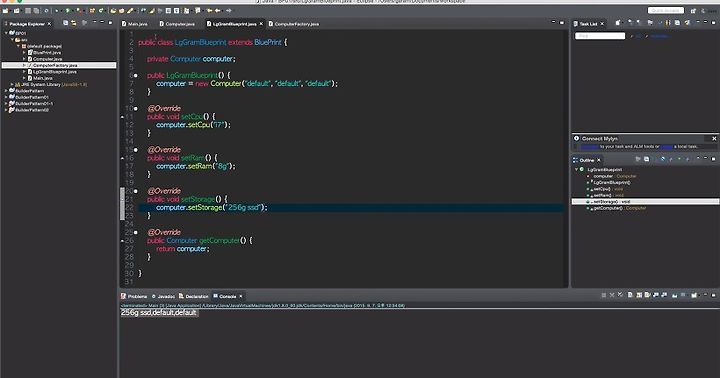The image size is (720, 378).
Task: Click the New file toolbar icon
Action: click(6, 11)
